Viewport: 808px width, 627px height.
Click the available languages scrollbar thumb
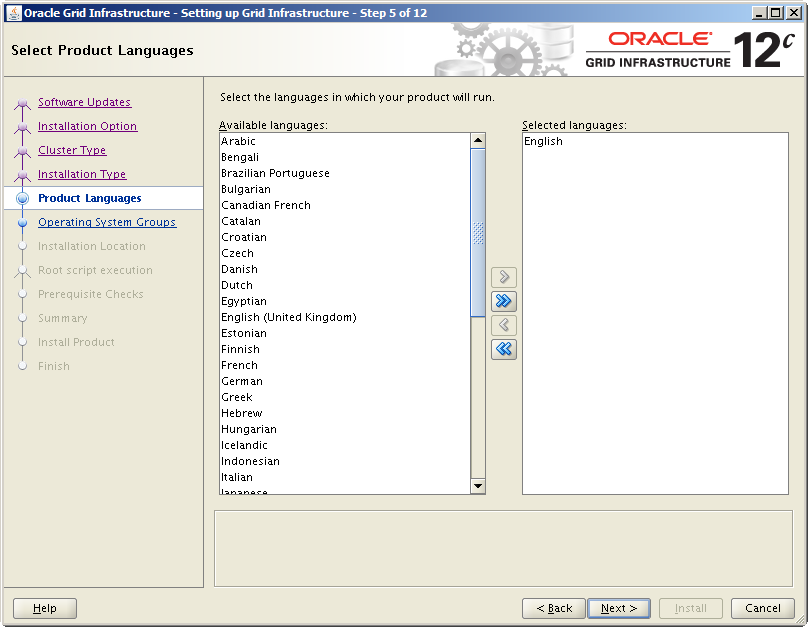click(478, 232)
